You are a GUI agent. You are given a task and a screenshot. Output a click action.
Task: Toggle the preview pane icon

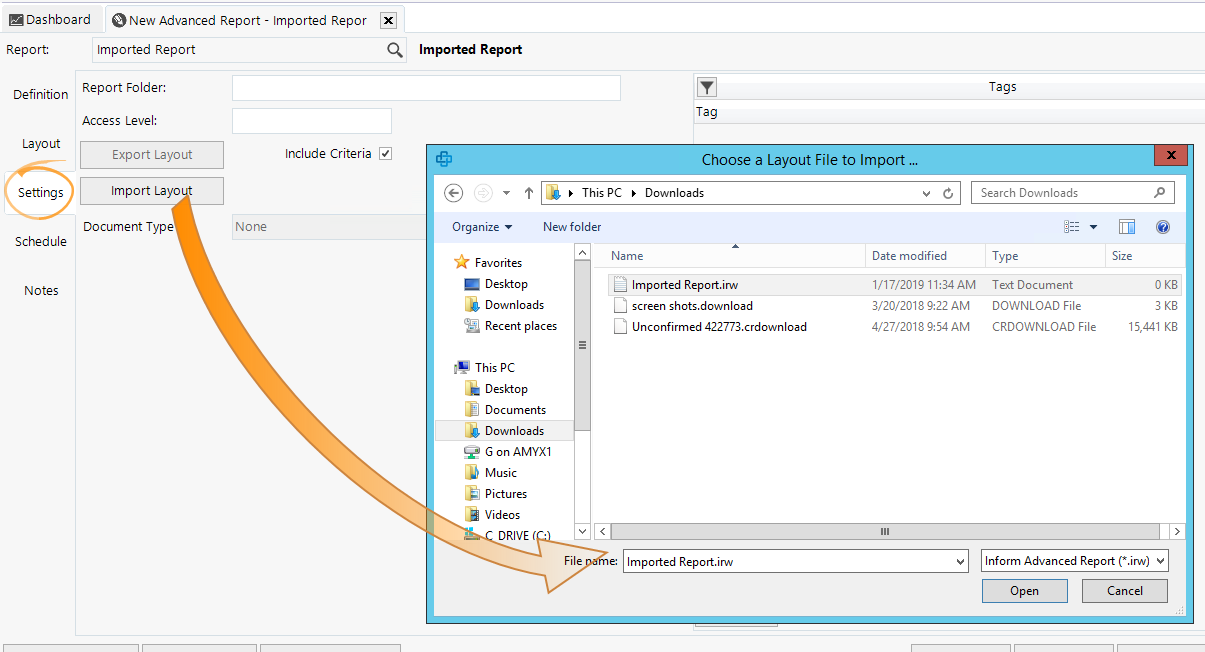click(1126, 226)
